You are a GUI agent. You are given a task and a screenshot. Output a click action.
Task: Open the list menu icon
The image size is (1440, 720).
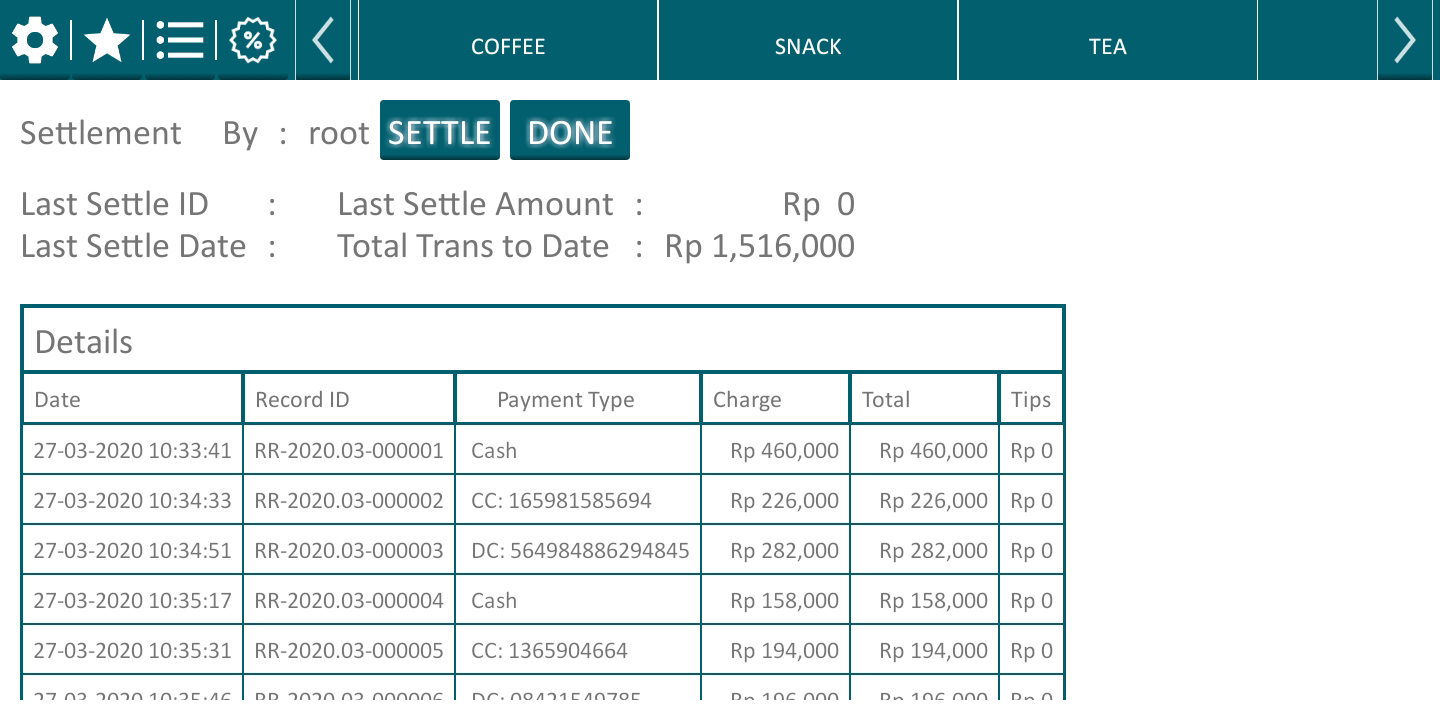tap(180, 42)
